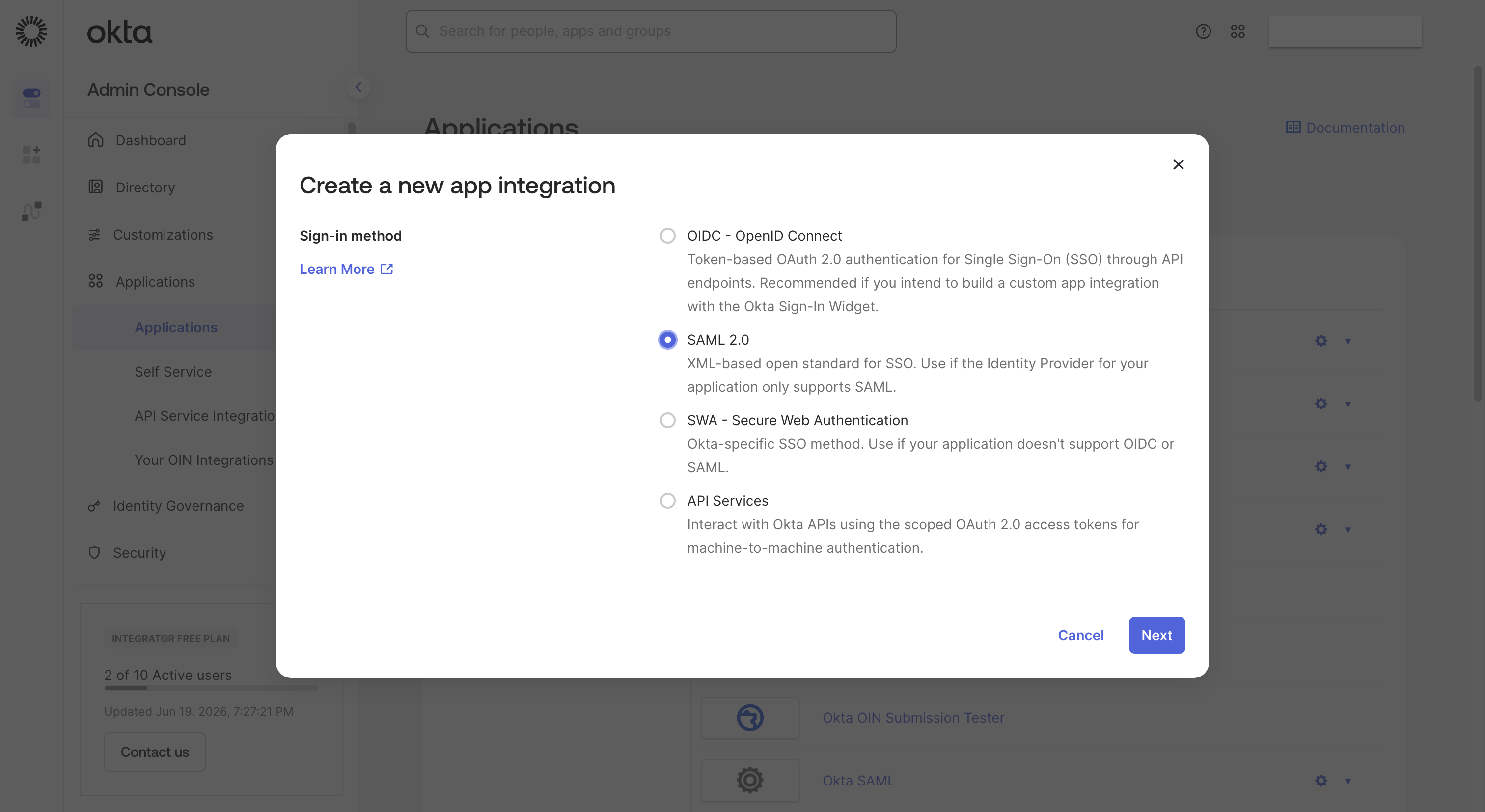Open the Okta OIN Submission Tester app link
Viewport: 1485px width, 812px height.
913,718
